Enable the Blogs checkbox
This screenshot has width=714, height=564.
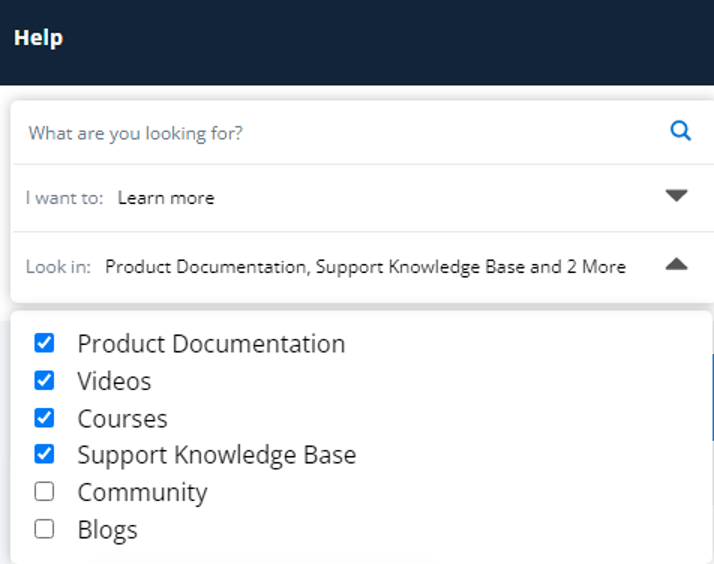click(x=44, y=529)
